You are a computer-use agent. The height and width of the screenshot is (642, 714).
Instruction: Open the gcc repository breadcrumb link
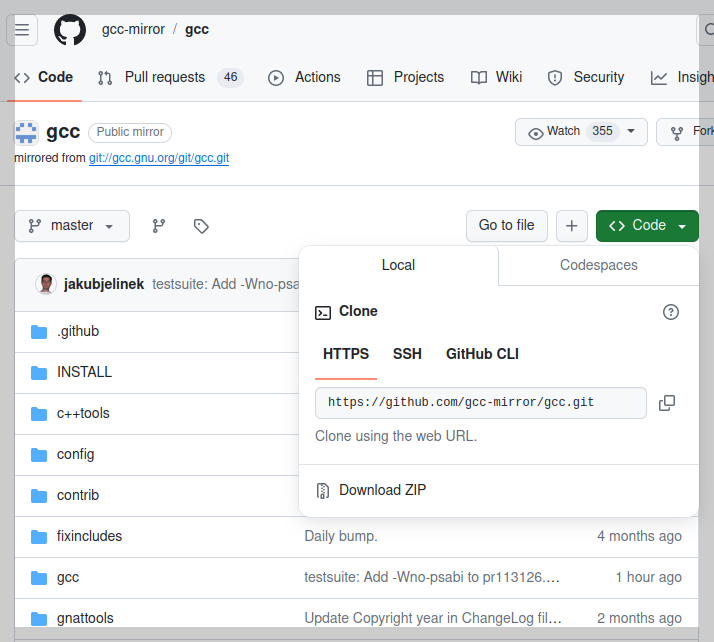click(x=197, y=30)
